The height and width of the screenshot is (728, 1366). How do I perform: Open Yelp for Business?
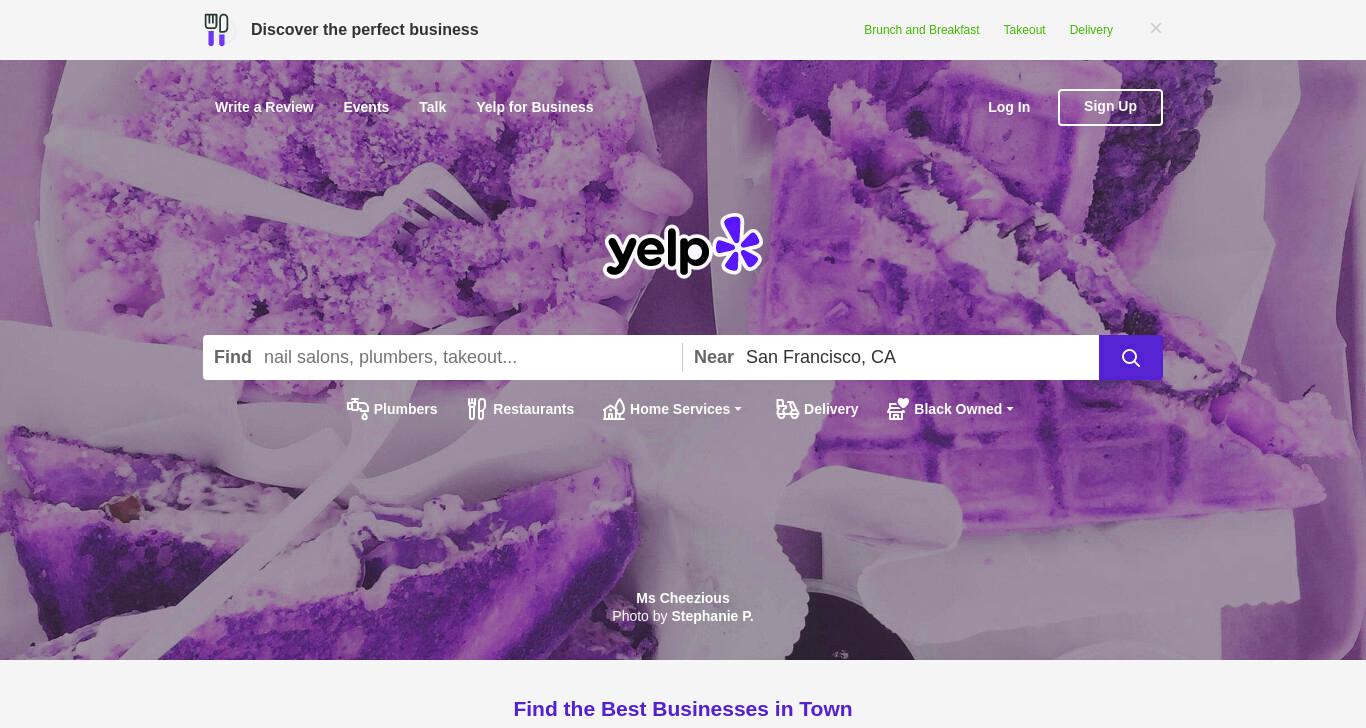pyautogui.click(x=535, y=107)
